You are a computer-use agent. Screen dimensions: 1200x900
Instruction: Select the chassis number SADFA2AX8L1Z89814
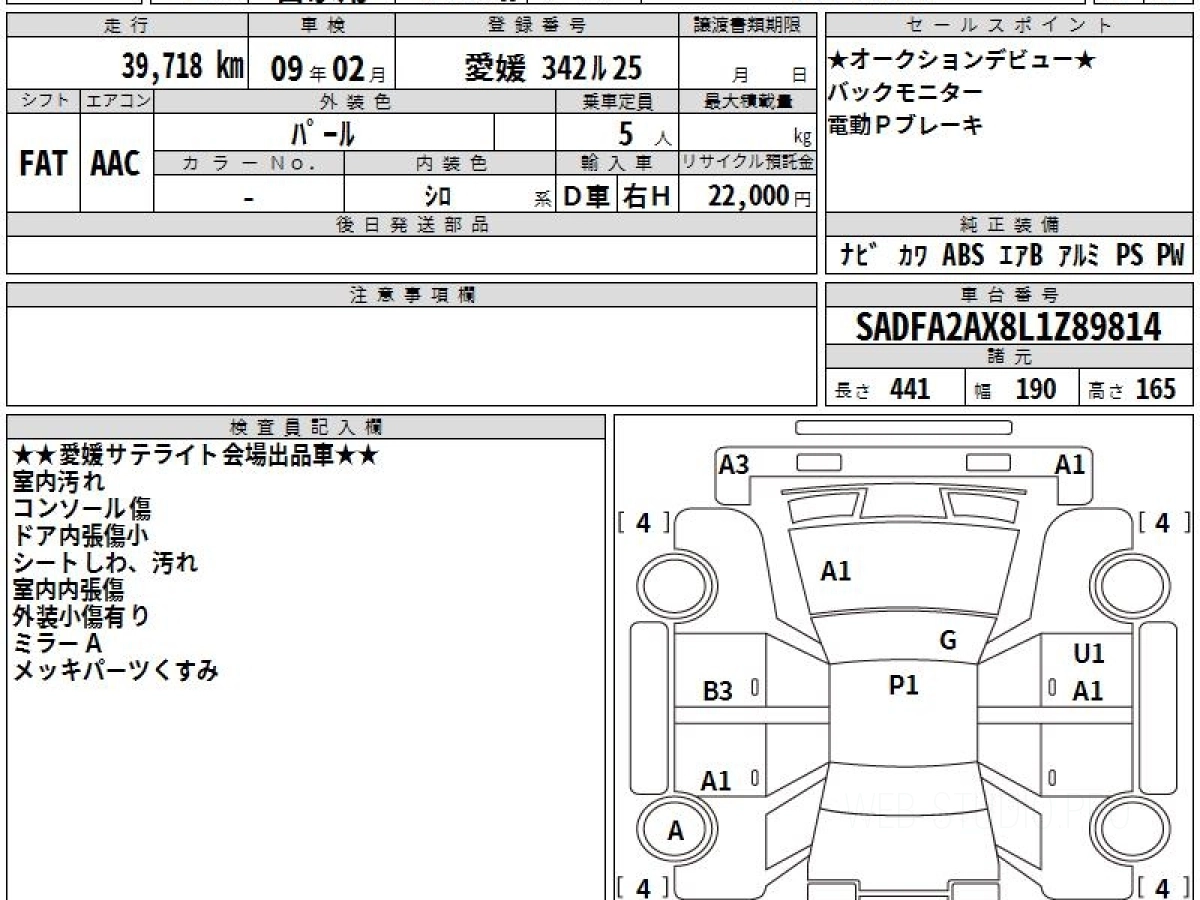1008,327
